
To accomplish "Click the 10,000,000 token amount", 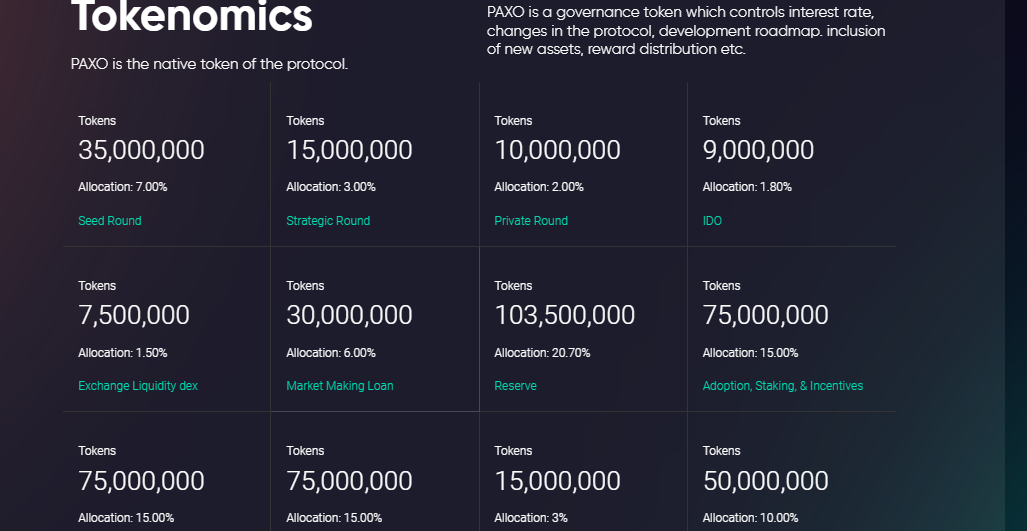I will click(x=557, y=150).
